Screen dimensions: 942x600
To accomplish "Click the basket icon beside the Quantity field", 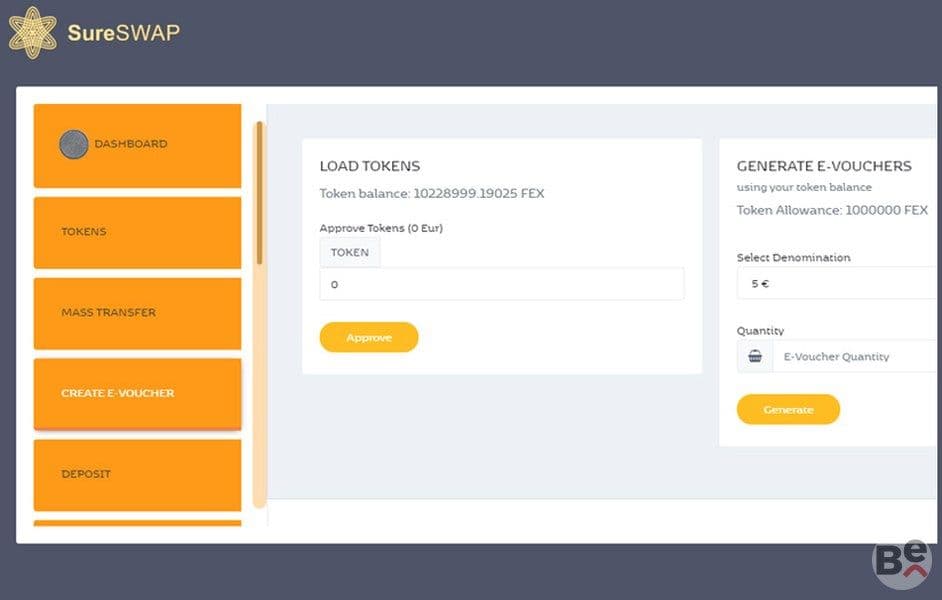I will (x=755, y=356).
